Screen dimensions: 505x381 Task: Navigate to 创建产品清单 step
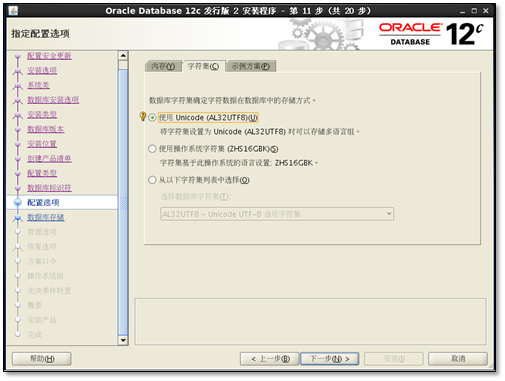pyautogui.click(x=49, y=158)
